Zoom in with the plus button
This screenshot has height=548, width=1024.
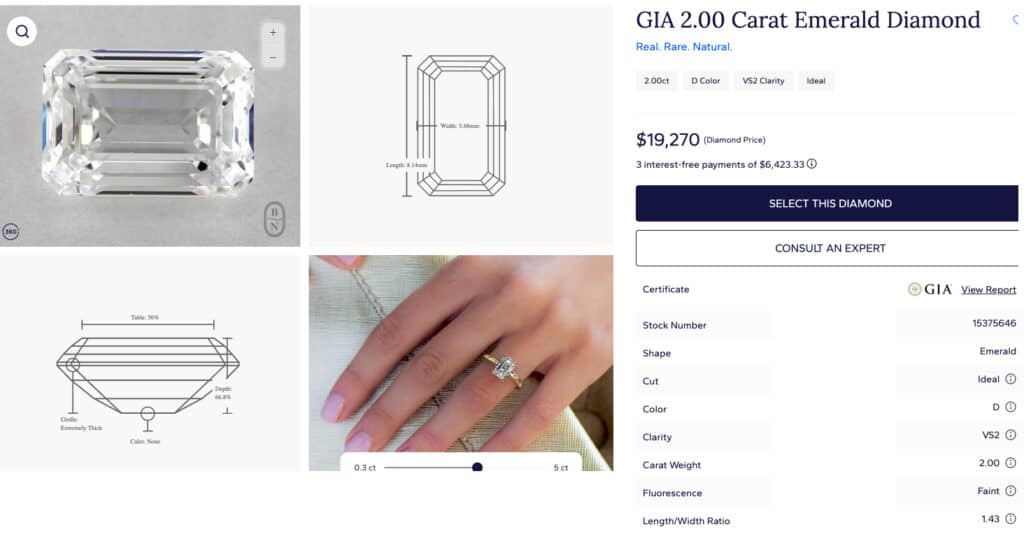pyautogui.click(x=273, y=33)
